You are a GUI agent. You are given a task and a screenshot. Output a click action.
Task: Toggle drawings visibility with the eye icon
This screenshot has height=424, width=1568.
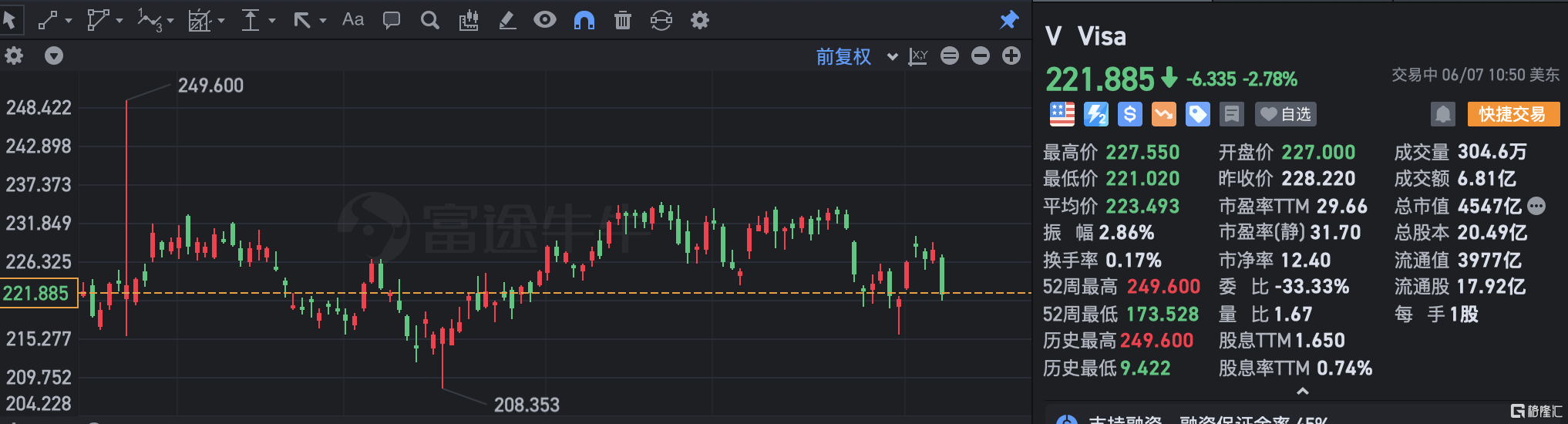pyautogui.click(x=545, y=20)
